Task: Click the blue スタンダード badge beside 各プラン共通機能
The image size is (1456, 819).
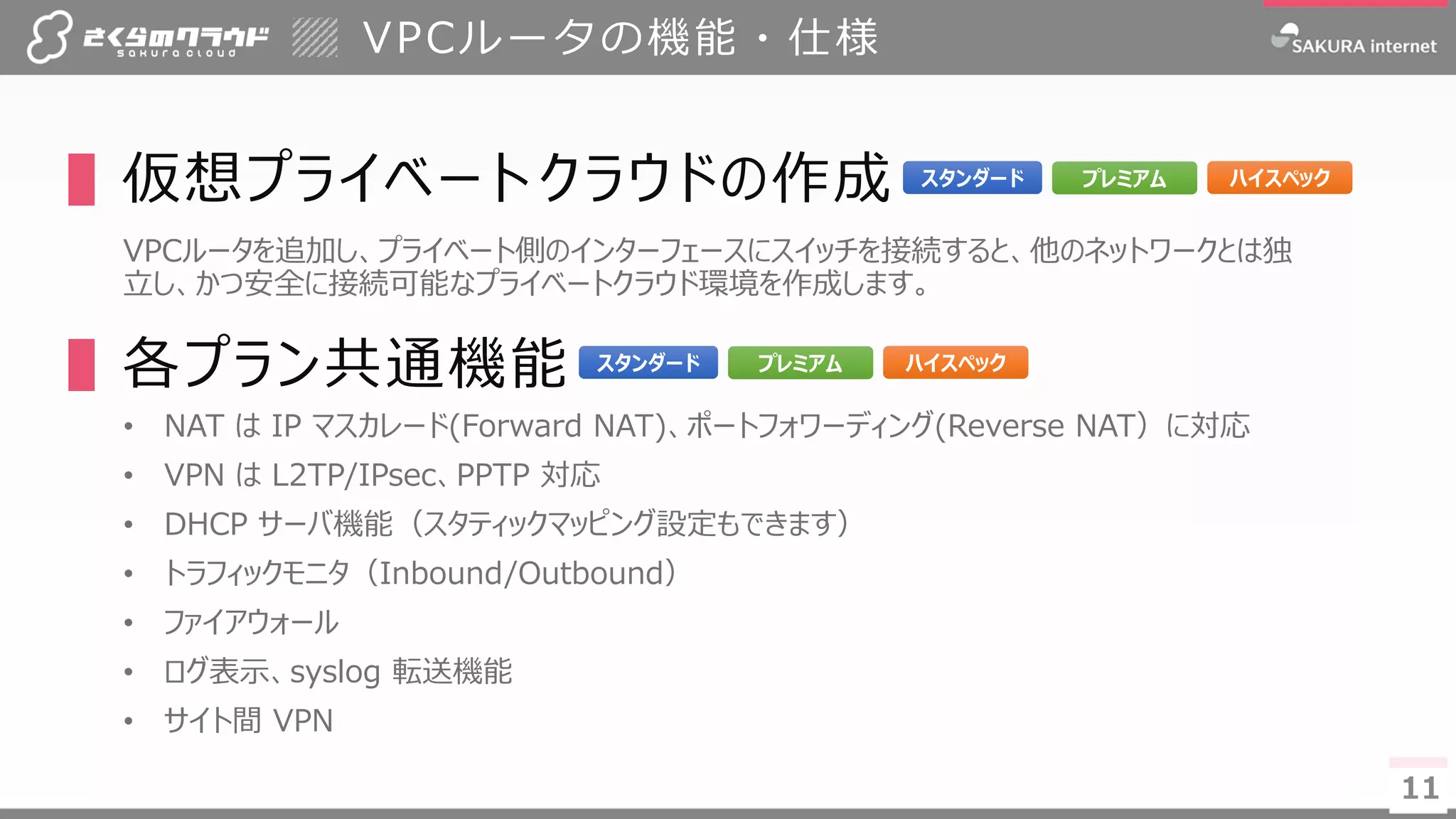Action: 648,363
